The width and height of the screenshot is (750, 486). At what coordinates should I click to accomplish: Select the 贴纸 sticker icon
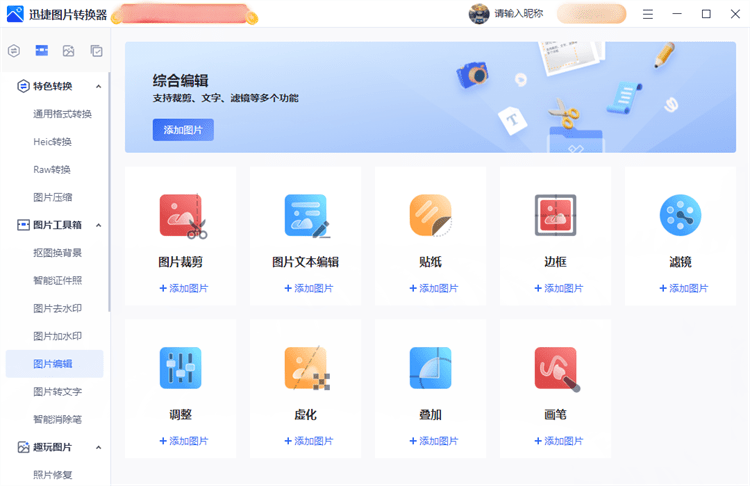[430, 215]
